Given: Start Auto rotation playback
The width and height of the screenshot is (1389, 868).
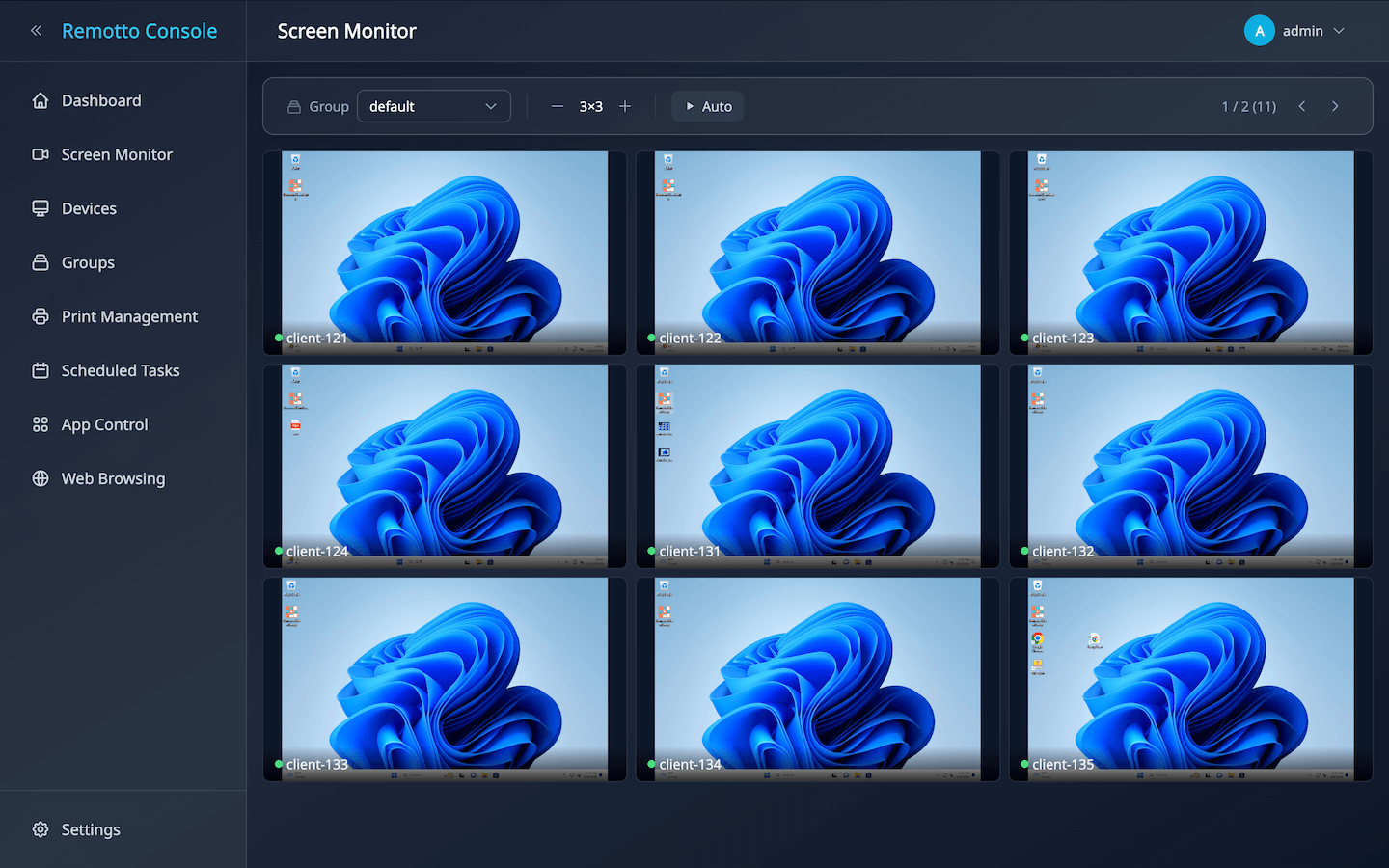Looking at the screenshot, I should 708,106.
